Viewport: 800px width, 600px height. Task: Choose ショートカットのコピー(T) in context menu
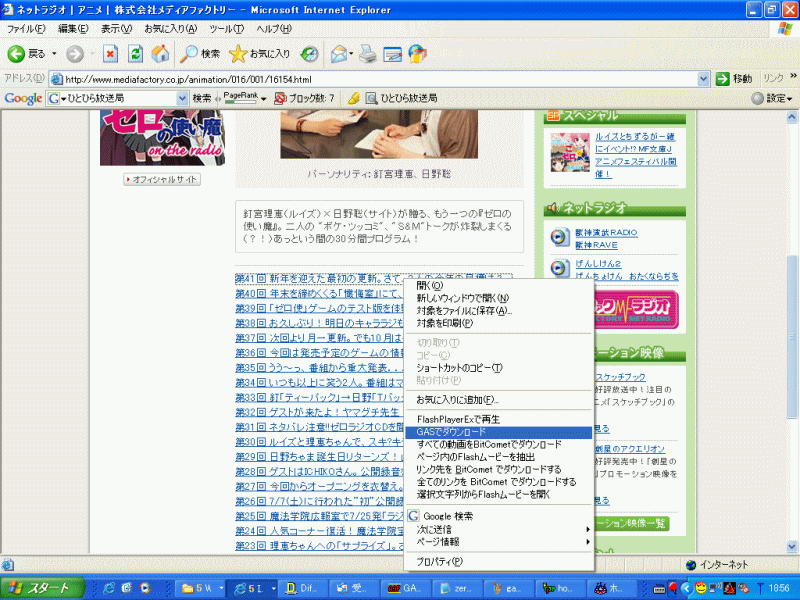[x=499, y=368]
